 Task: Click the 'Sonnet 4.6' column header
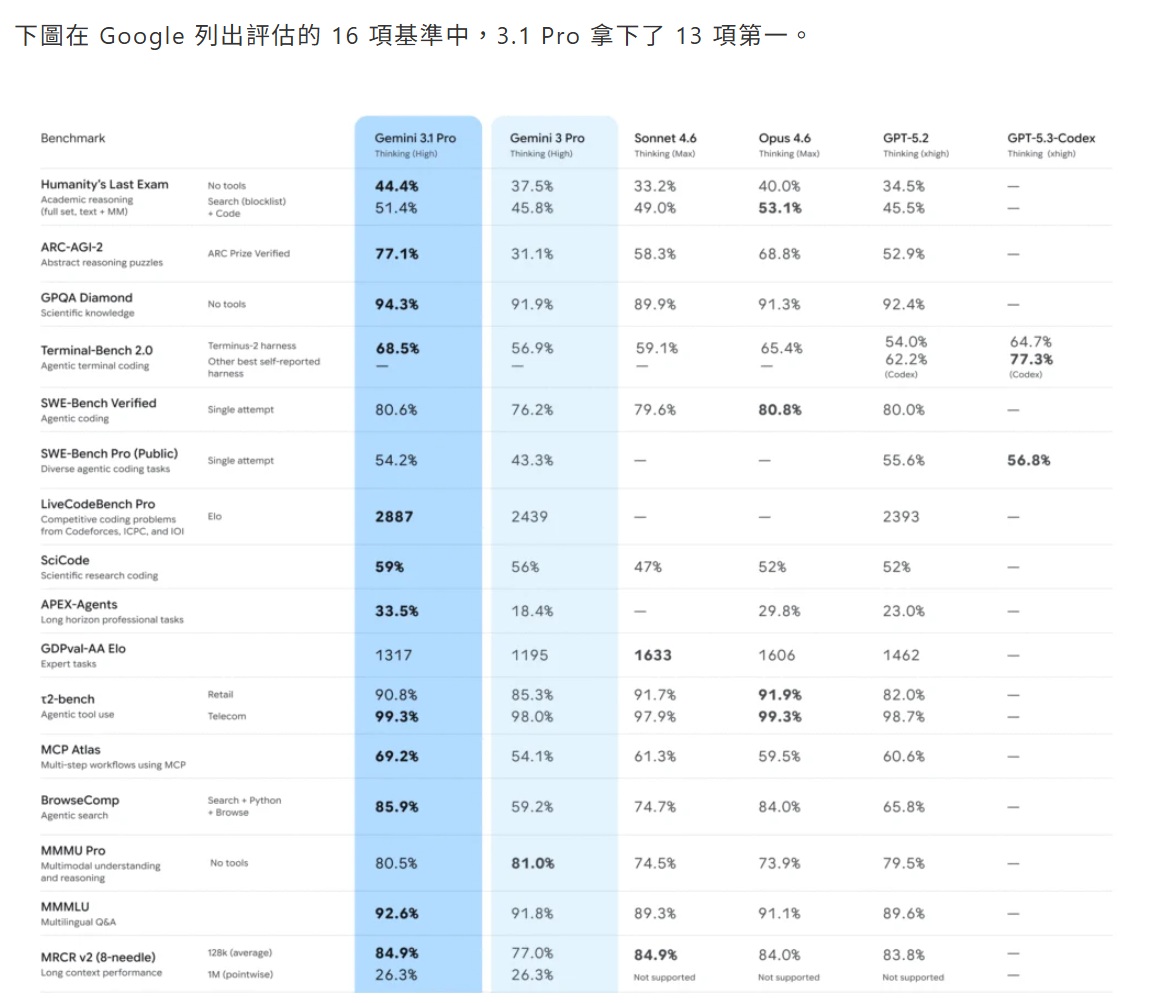665,138
